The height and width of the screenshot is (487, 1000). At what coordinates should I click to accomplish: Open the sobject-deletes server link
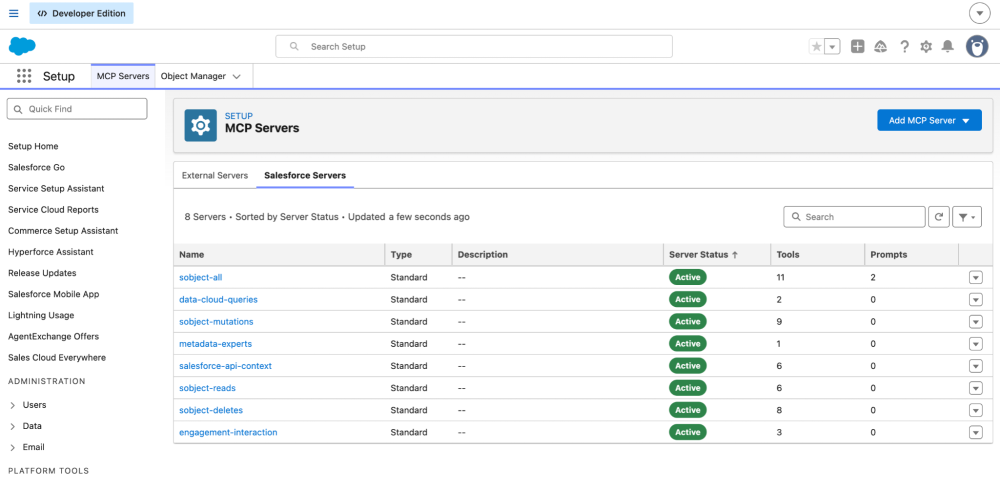[211, 411]
